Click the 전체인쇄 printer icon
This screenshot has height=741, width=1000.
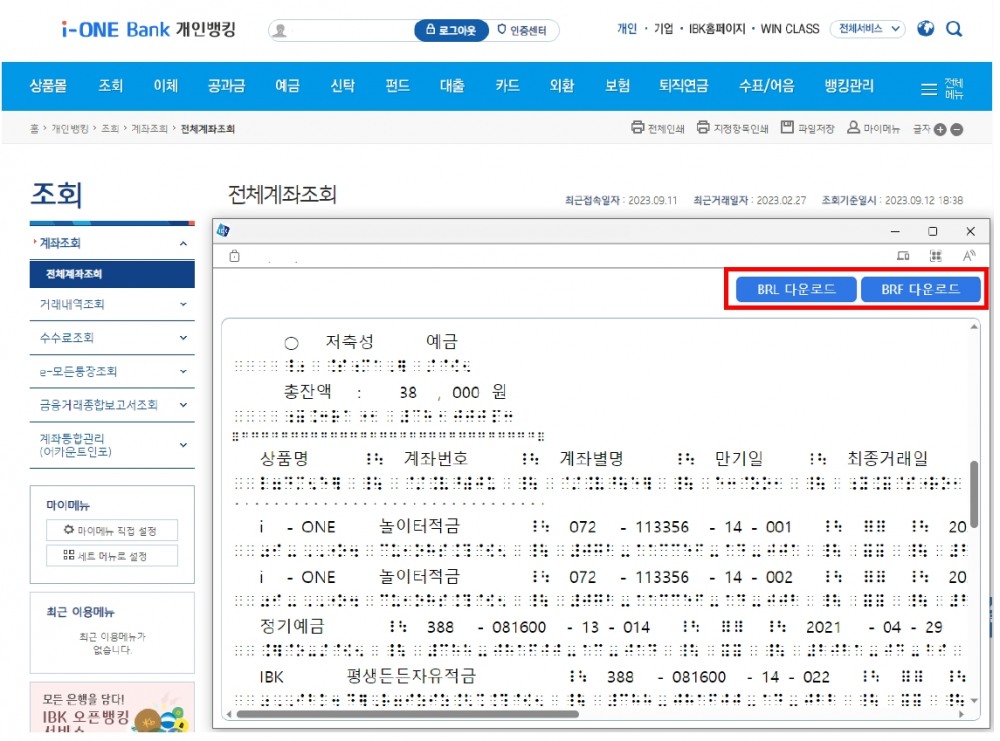pos(636,127)
